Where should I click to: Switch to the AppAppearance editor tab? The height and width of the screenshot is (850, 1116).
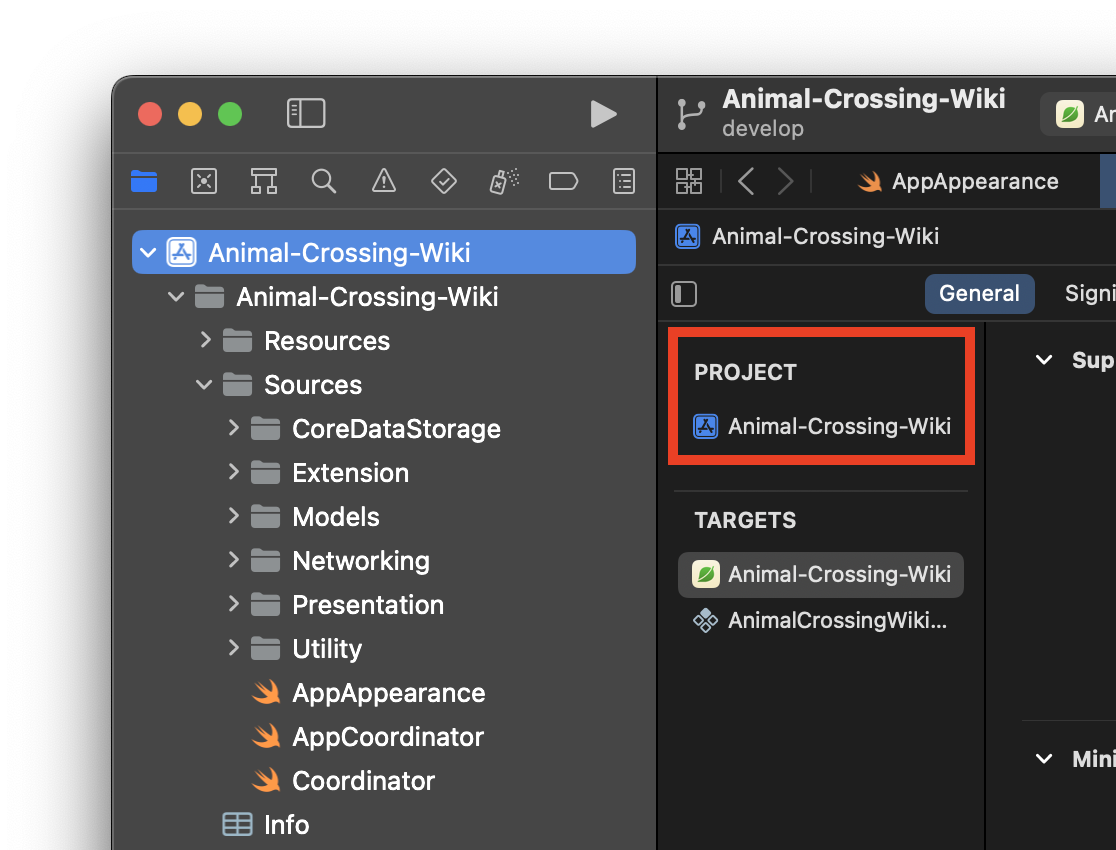pyautogui.click(x=957, y=181)
